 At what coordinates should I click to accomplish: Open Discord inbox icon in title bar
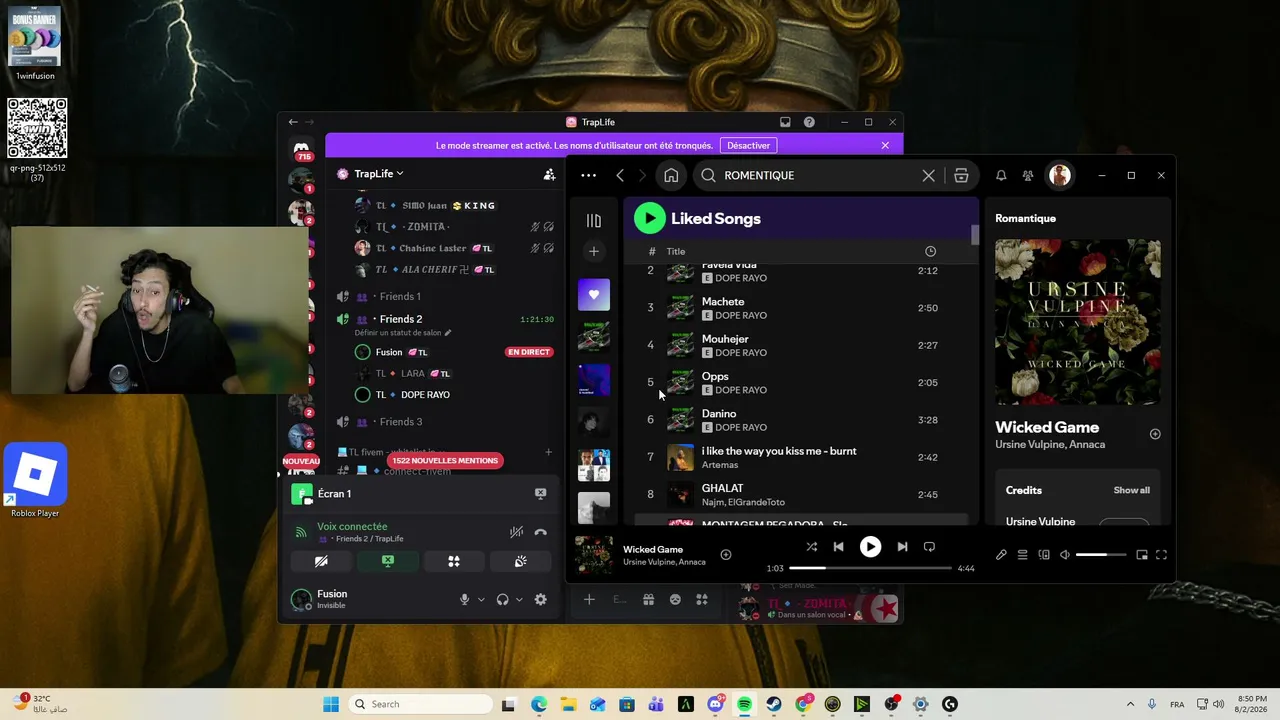(785, 122)
